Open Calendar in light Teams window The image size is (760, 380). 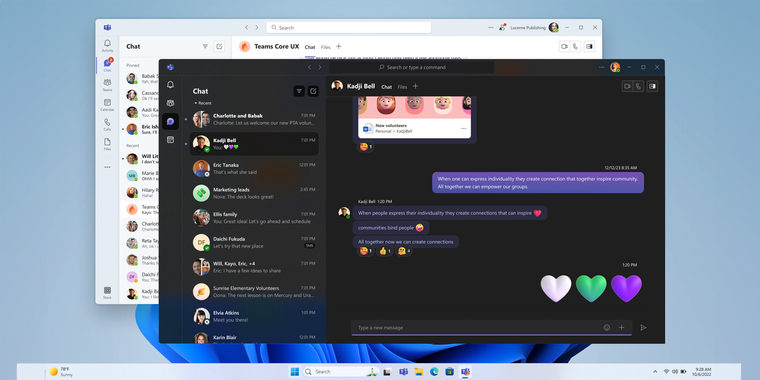(x=107, y=105)
